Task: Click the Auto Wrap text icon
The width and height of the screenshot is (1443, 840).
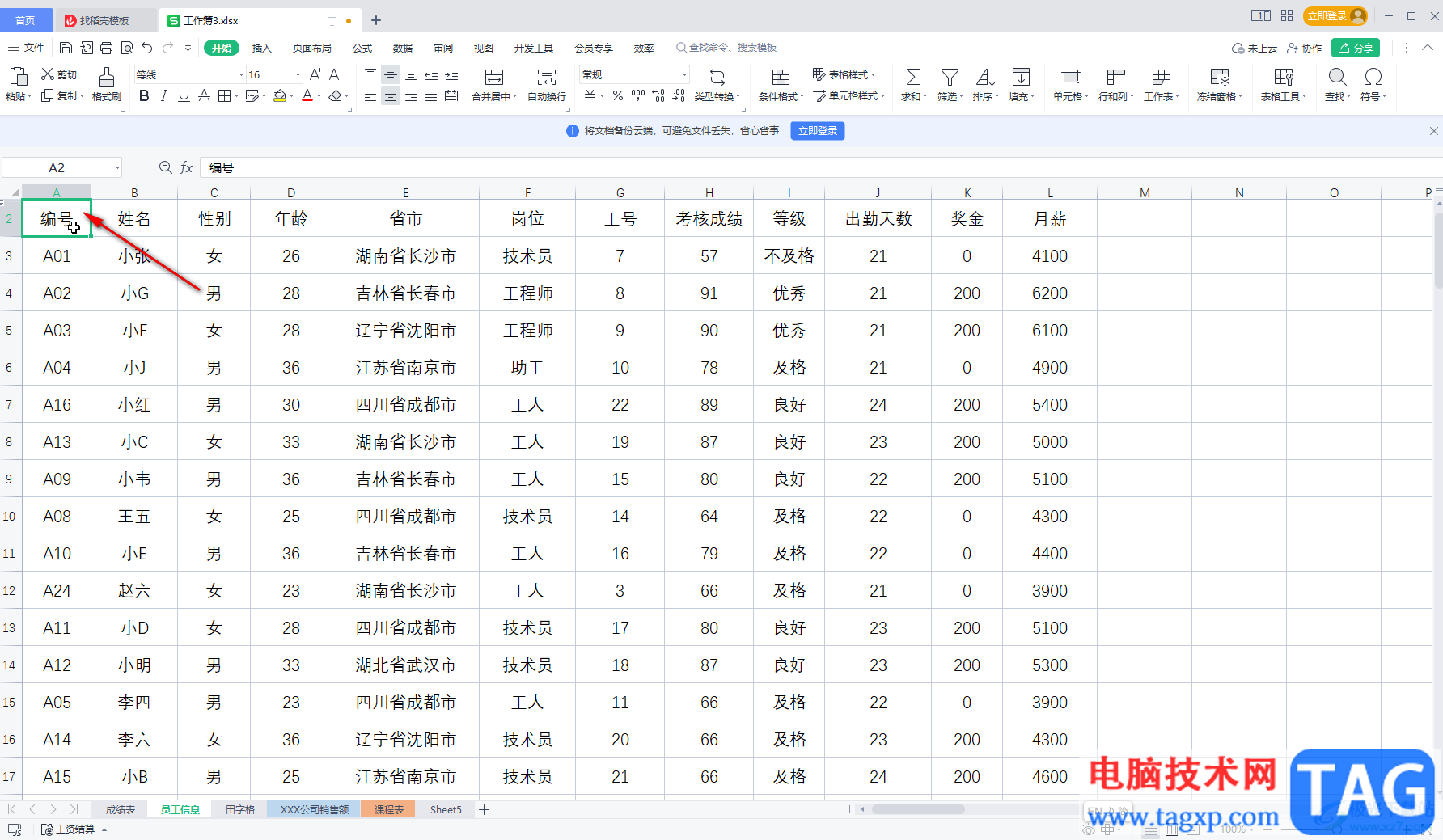Action: (547, 77)
